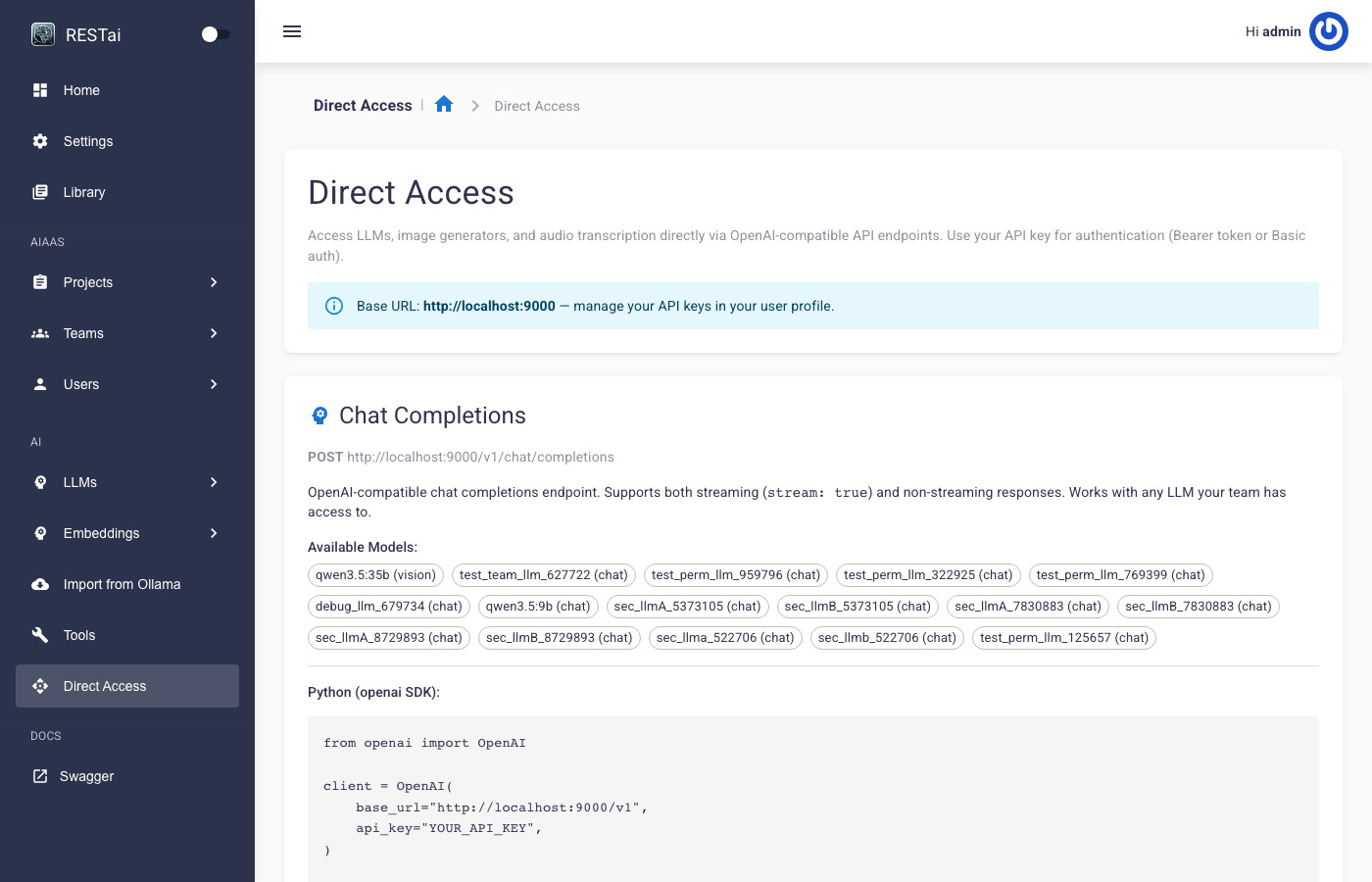The width and height of the screenshot is (1372, 882).
Task: Click the Tools wrench icon
Action: pos(40,635)
